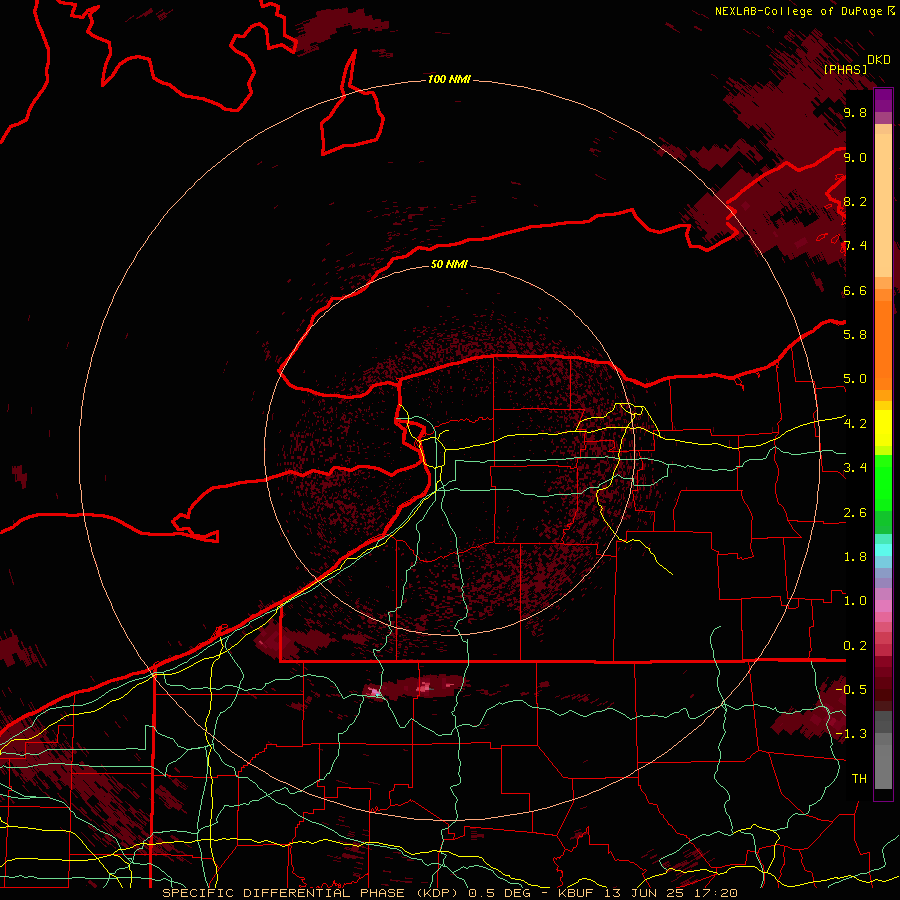900x900 pixels.
Task: Pick the bright green segment of the color bar
Action: tap(883, 481)
